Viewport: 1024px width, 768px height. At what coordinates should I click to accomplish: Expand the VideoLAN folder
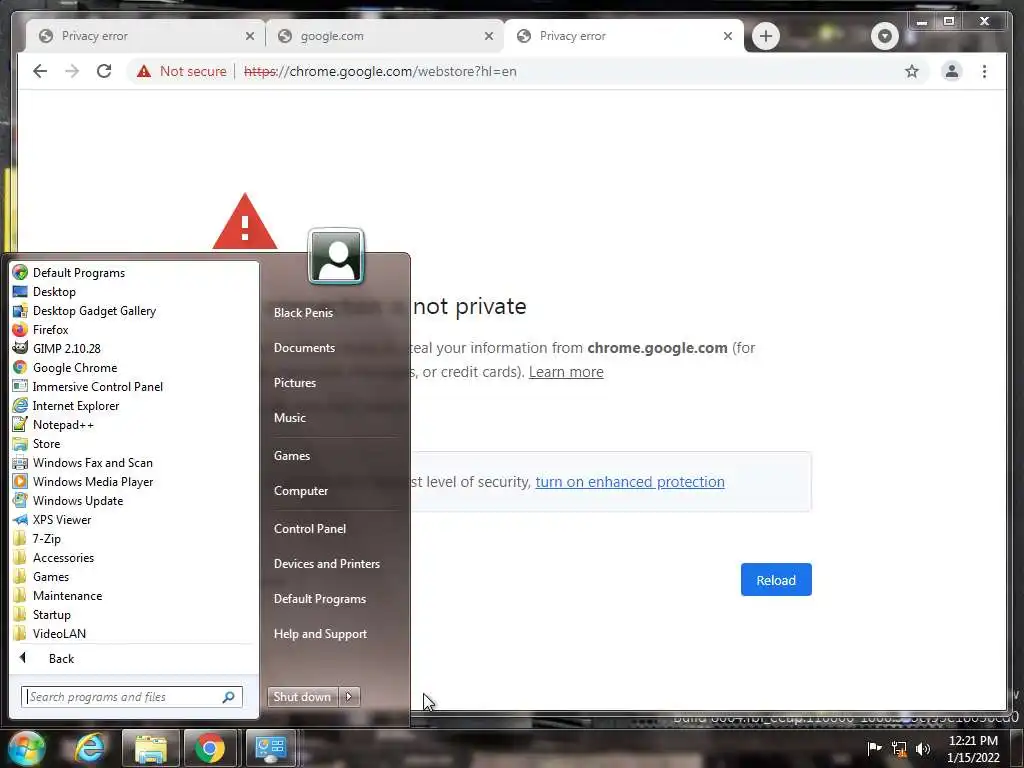(59, 633)
